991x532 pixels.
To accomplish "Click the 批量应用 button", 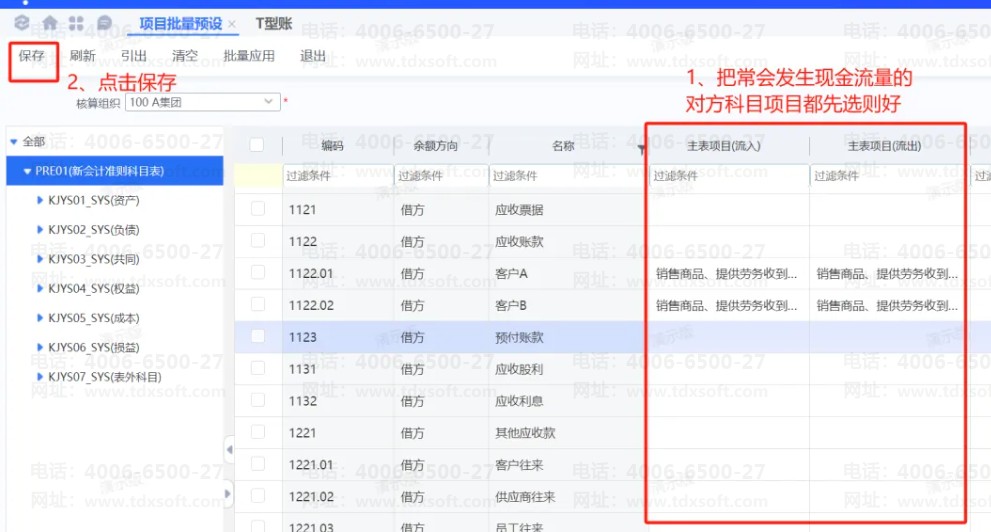I will click(249, 56).
